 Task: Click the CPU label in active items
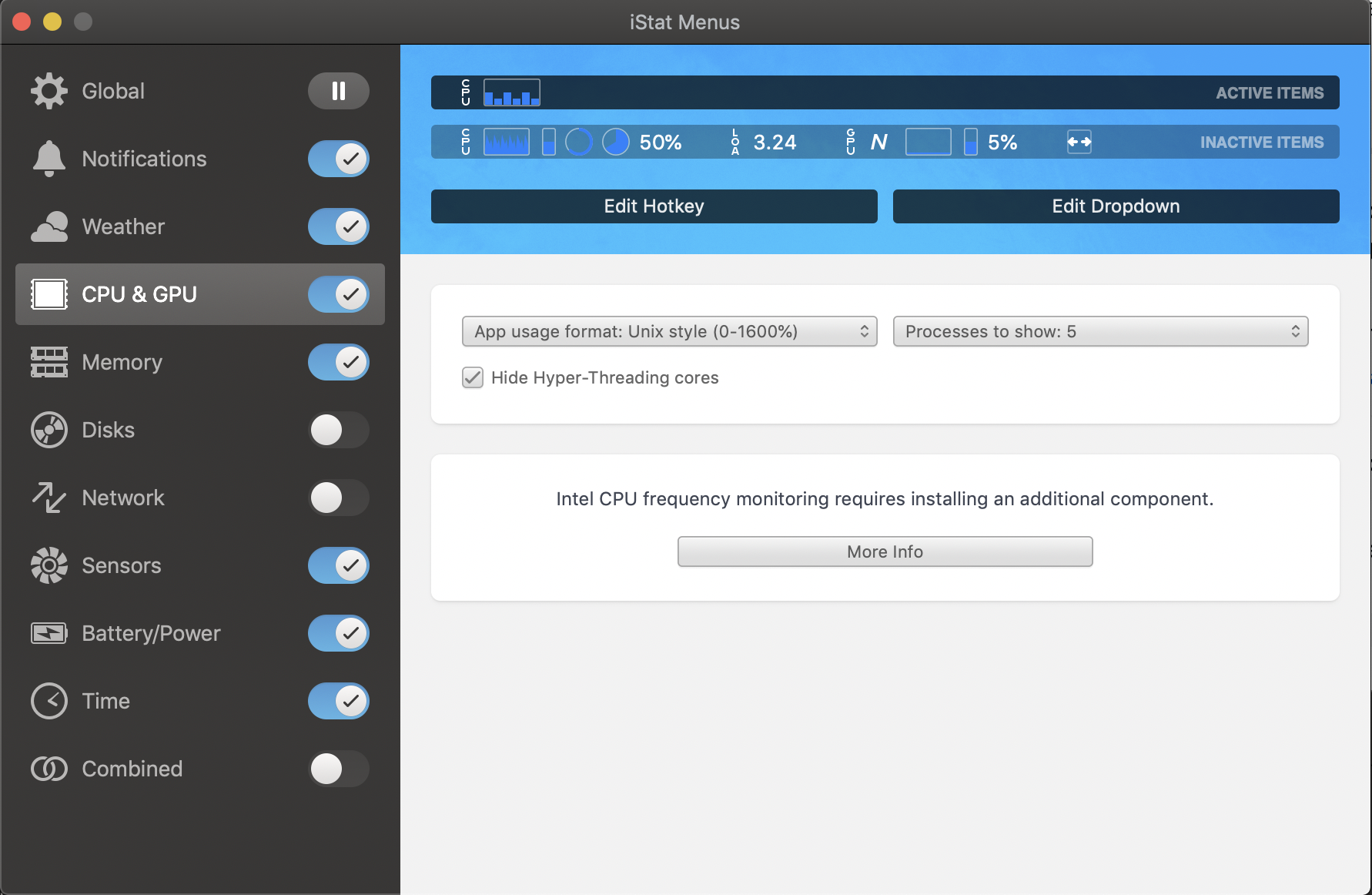coord(466,92)
